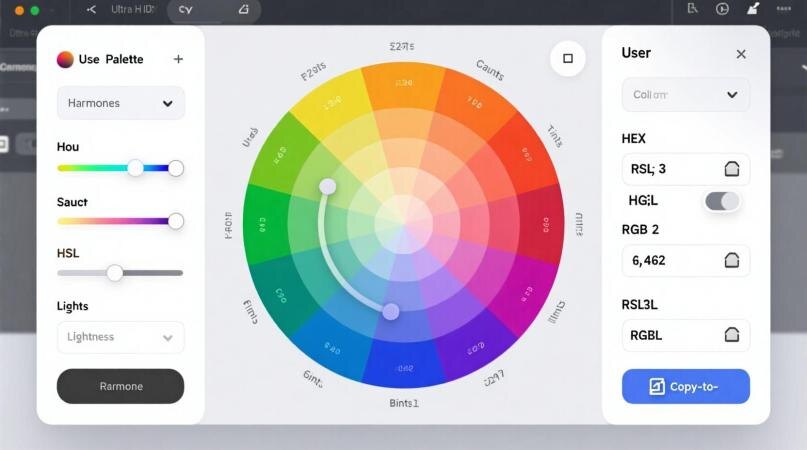Screen dimensions: 807x450
Task: Click the HSL slider handle
Action: tap(115, 273)
